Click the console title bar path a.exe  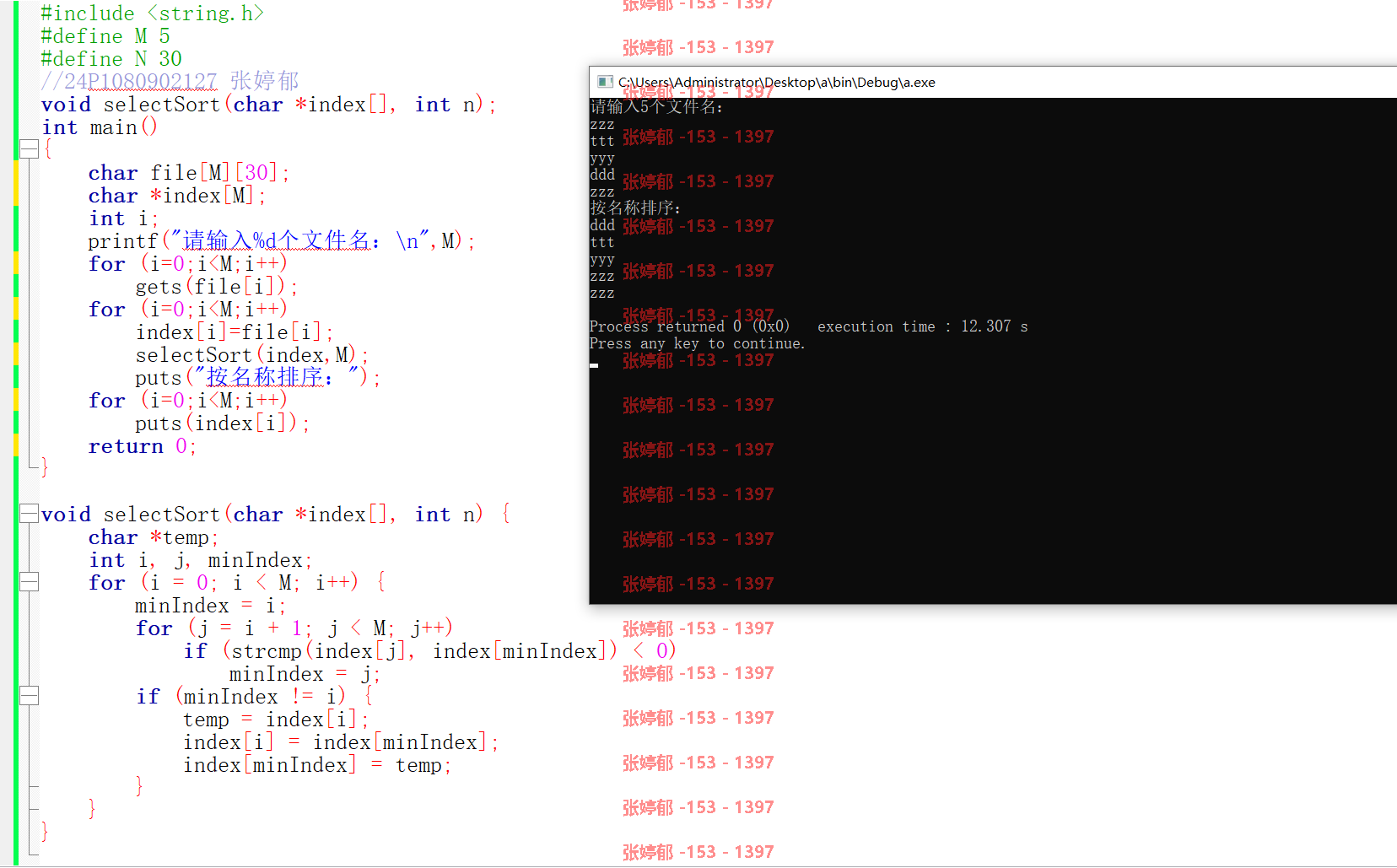[776, 82]
